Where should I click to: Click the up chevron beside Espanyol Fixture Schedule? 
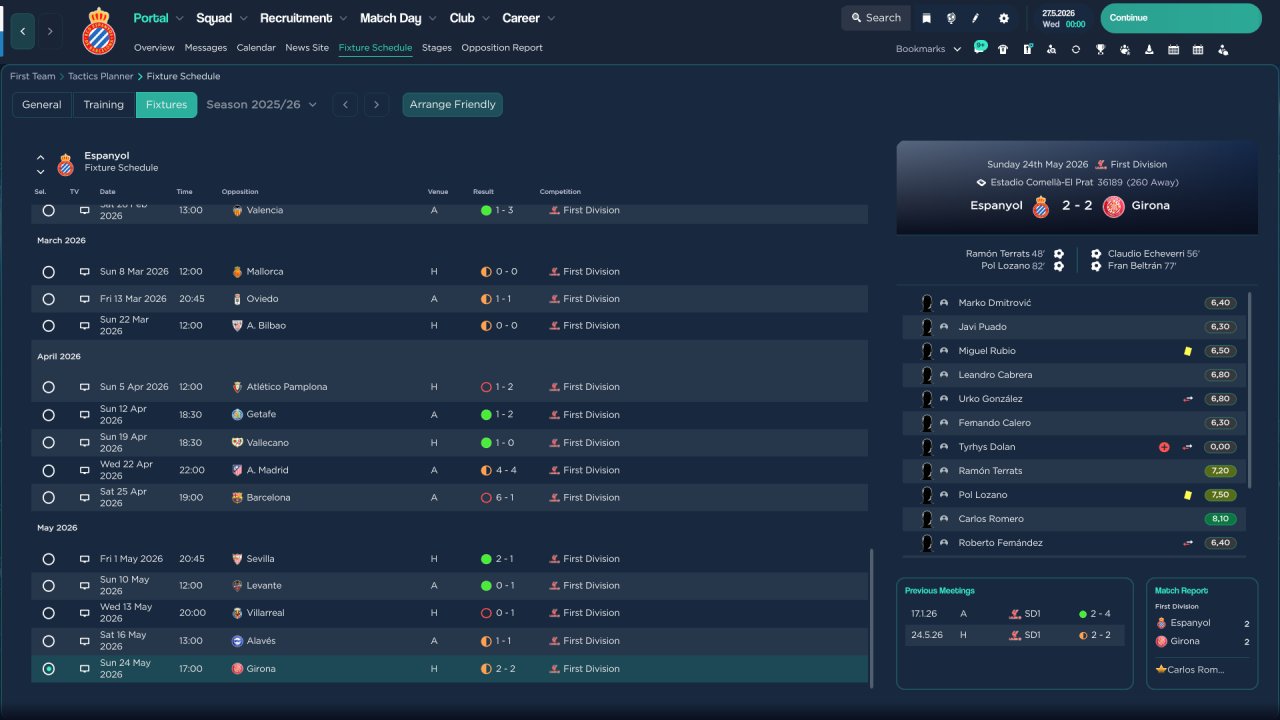pos(41,158)
